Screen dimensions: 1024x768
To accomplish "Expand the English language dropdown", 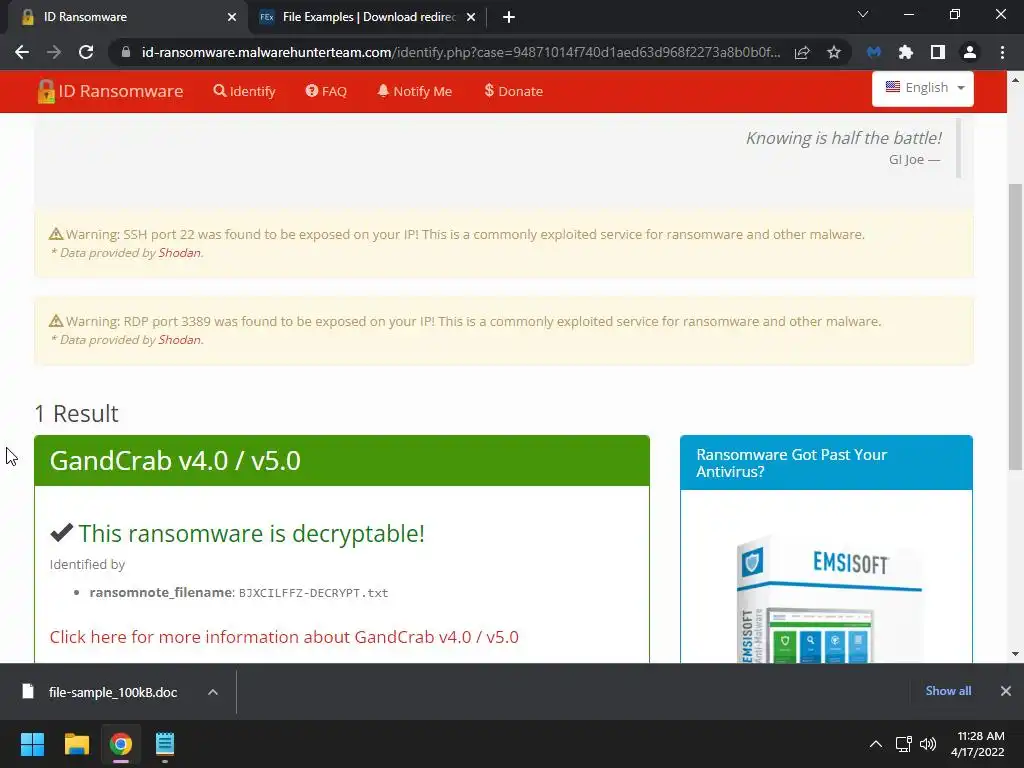I will click(x=923, y=88).
